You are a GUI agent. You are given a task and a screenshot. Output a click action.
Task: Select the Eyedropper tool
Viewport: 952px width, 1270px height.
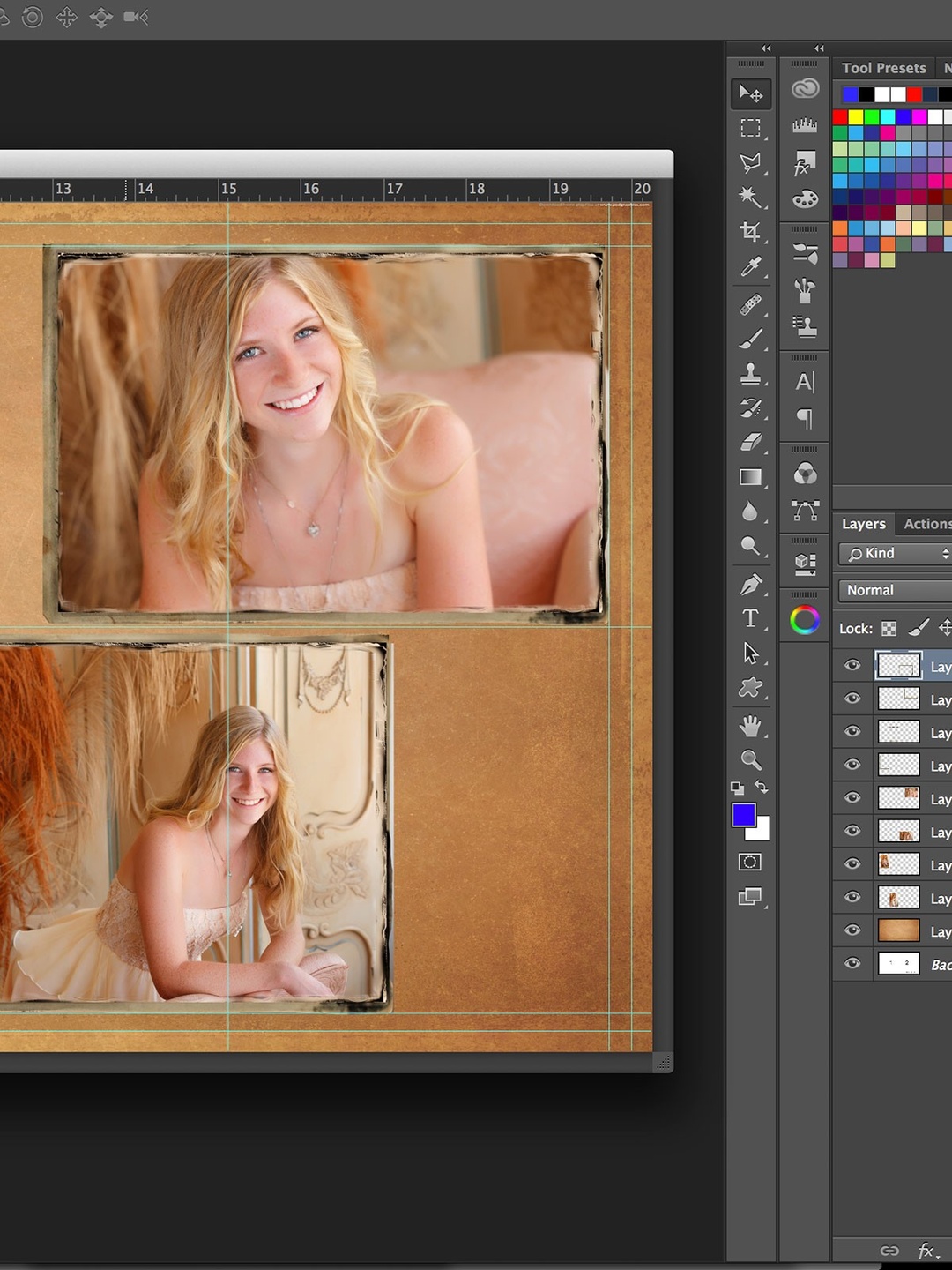751,267
